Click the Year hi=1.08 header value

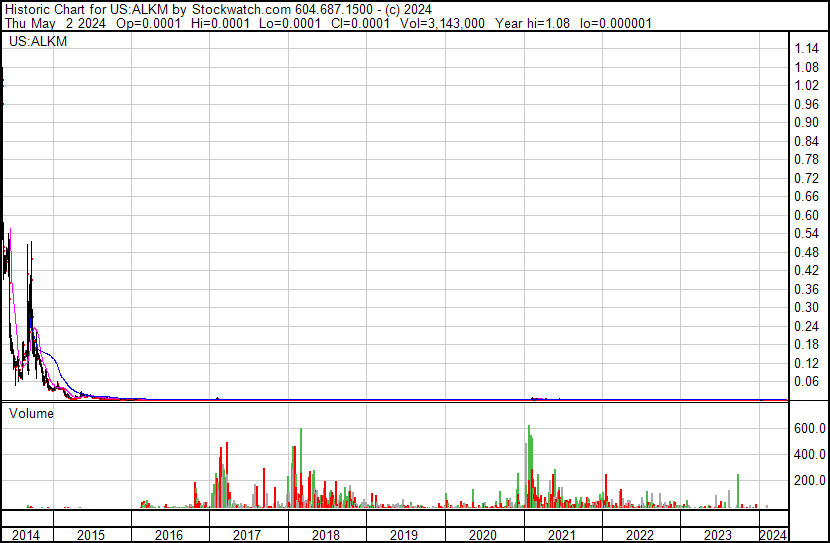click(x=533, y=23)
